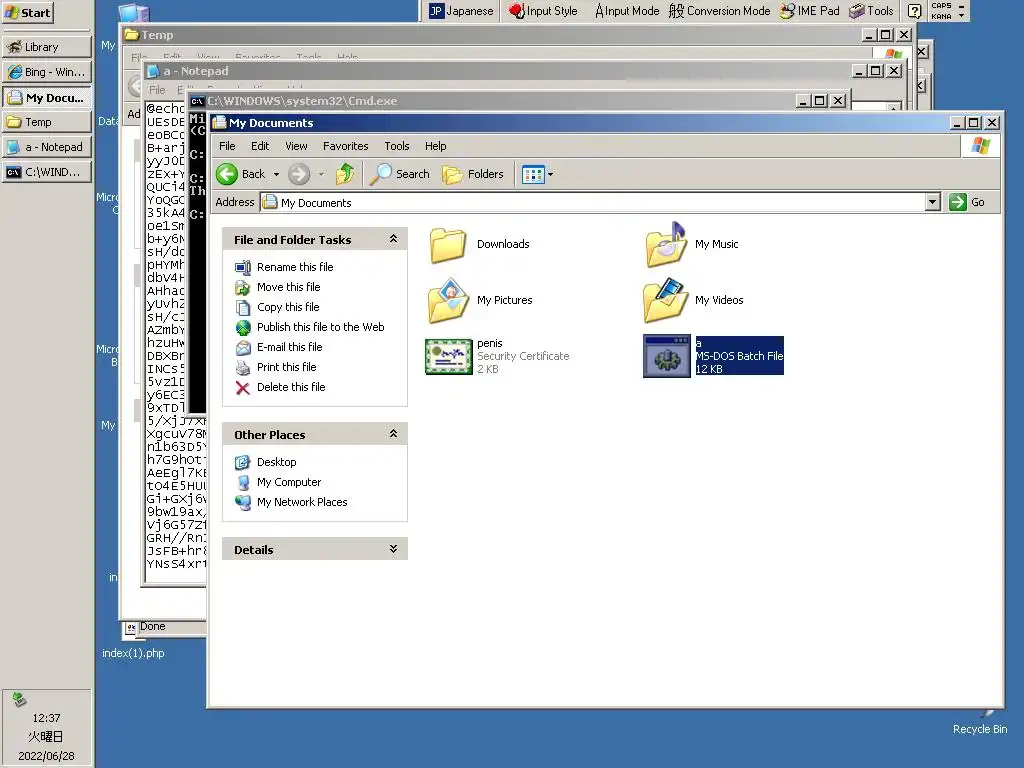Switch to Temp taskbar button
Screen dimensions: 1024x768
[47, 122]
